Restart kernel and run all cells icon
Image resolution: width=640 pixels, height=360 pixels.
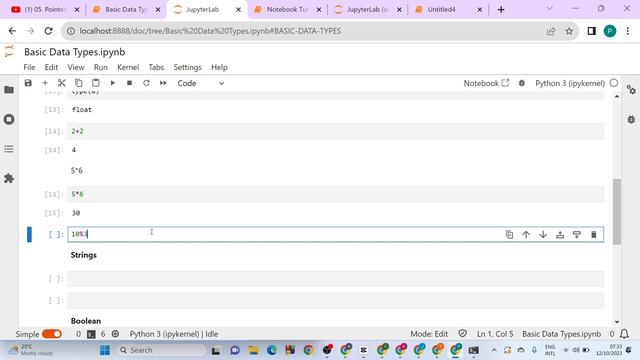tap(163, 83)
